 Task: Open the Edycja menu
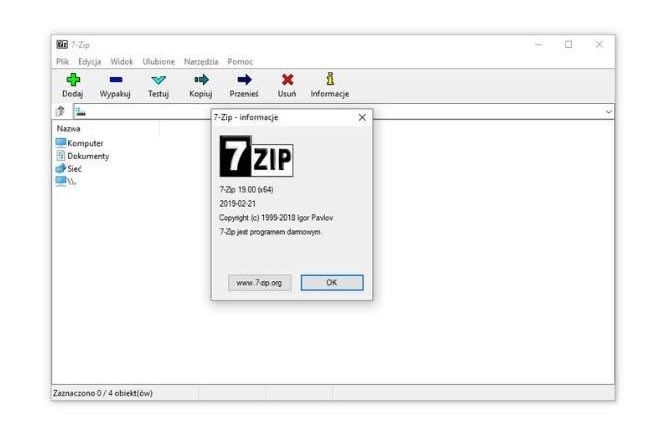click(x=90, y=61)
